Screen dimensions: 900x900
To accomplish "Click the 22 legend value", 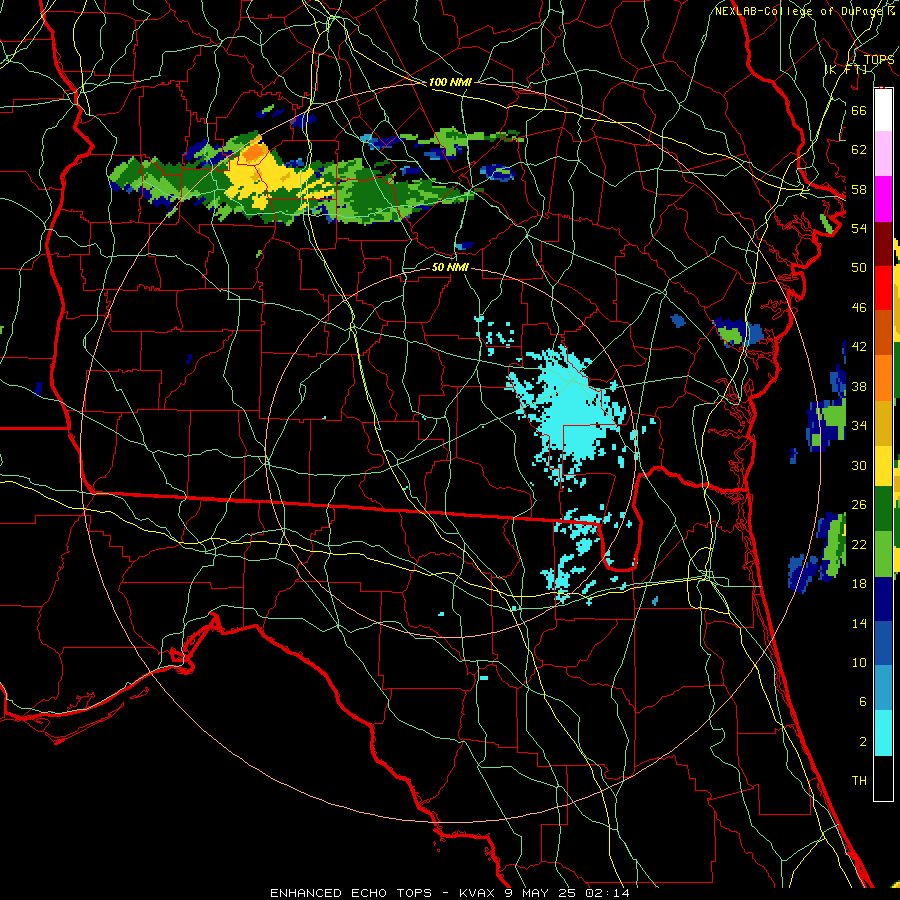I will [859, 544].
